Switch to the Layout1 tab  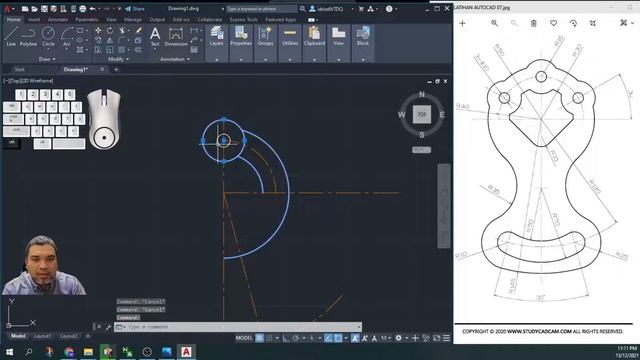tap(42, 336)
